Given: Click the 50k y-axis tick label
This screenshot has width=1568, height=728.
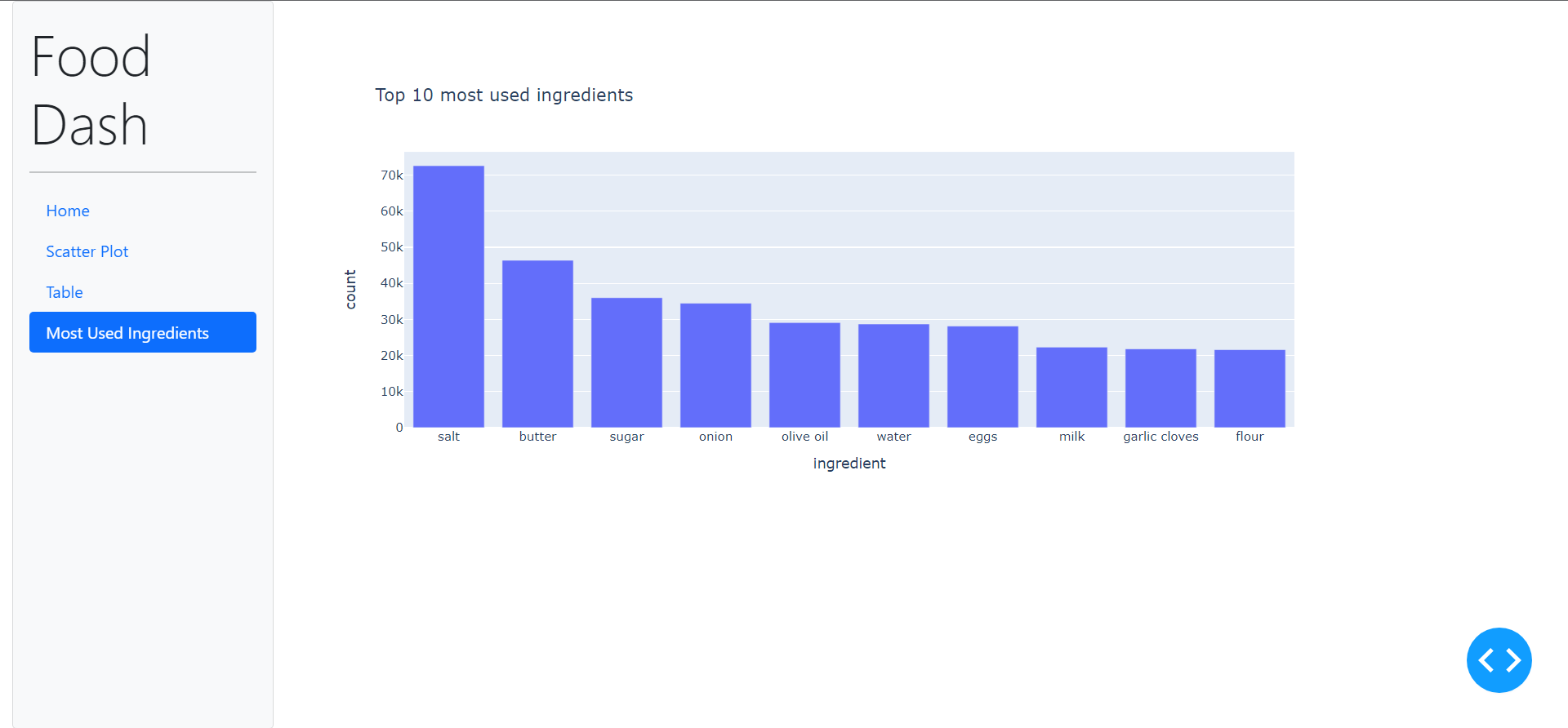Looking at the screenshot, I should point(392,247).
